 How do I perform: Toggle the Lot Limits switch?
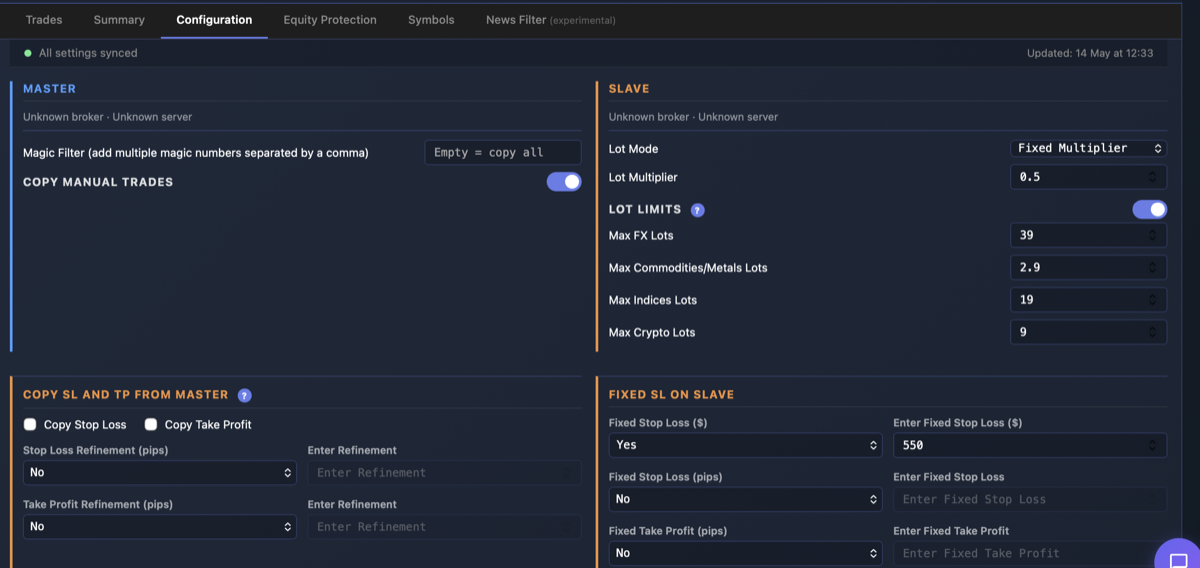tap(1149, 209)
